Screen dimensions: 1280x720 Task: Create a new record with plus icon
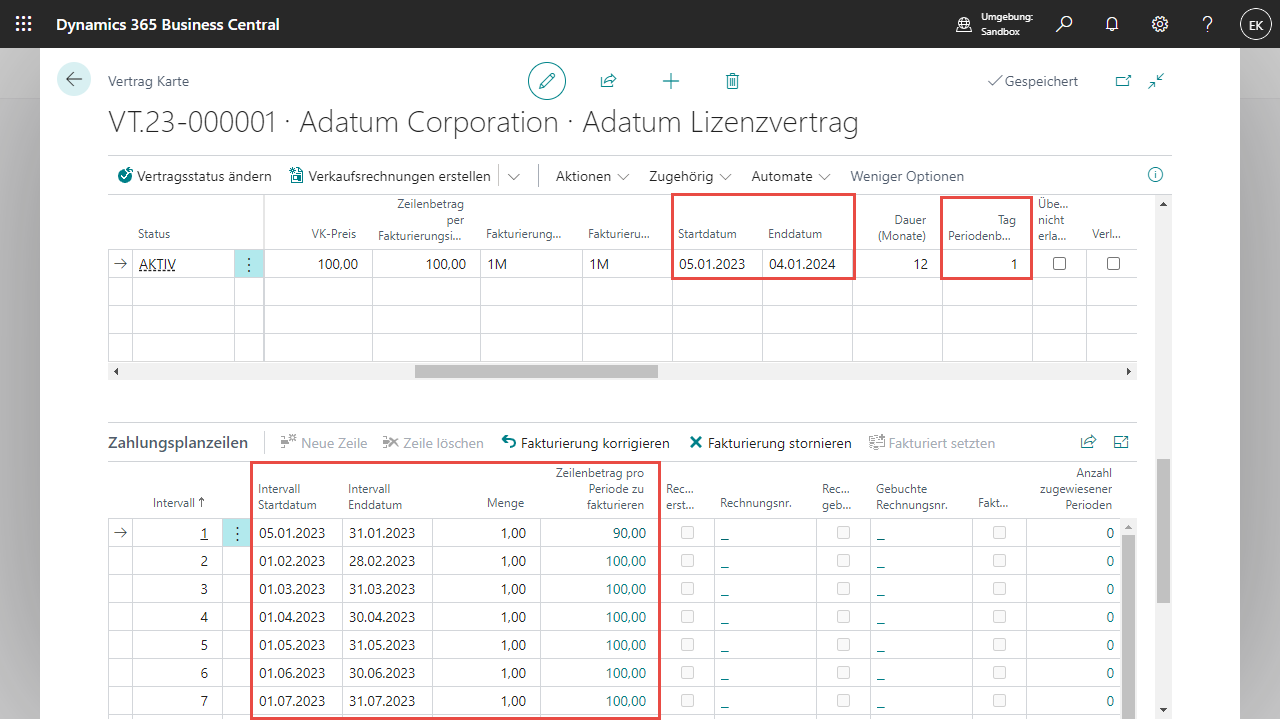point(671,81)
